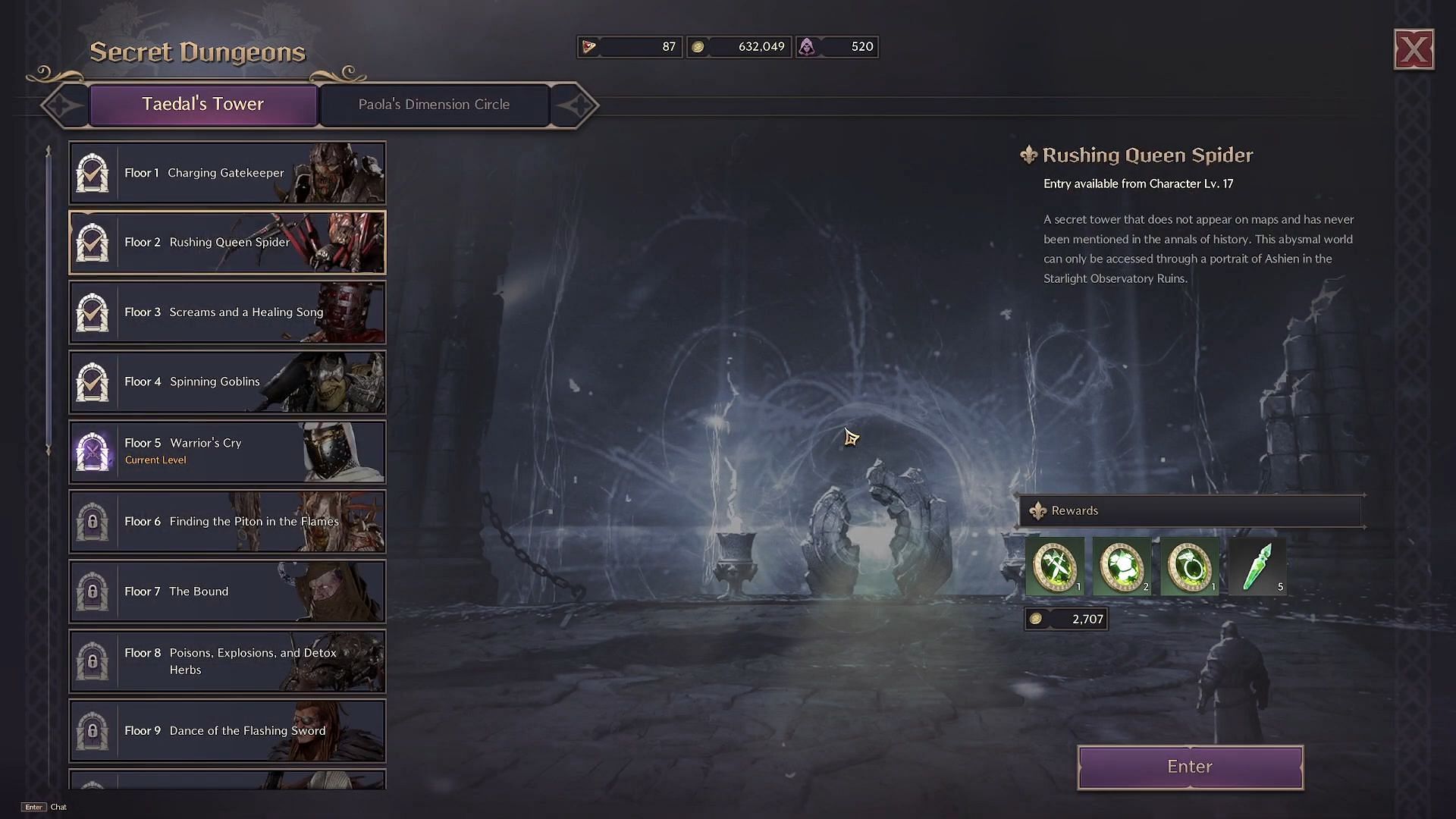Viewport: 1456px width, 819px height.
Task: Click the crossed-swords reward icon
Action: click(x=1055, y=567)
